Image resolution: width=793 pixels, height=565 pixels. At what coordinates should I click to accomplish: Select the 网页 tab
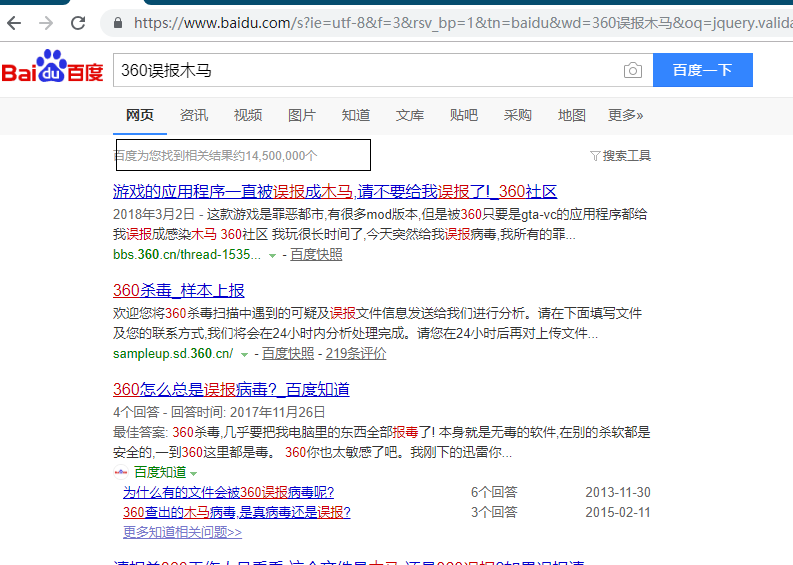(x=140, y=115)
